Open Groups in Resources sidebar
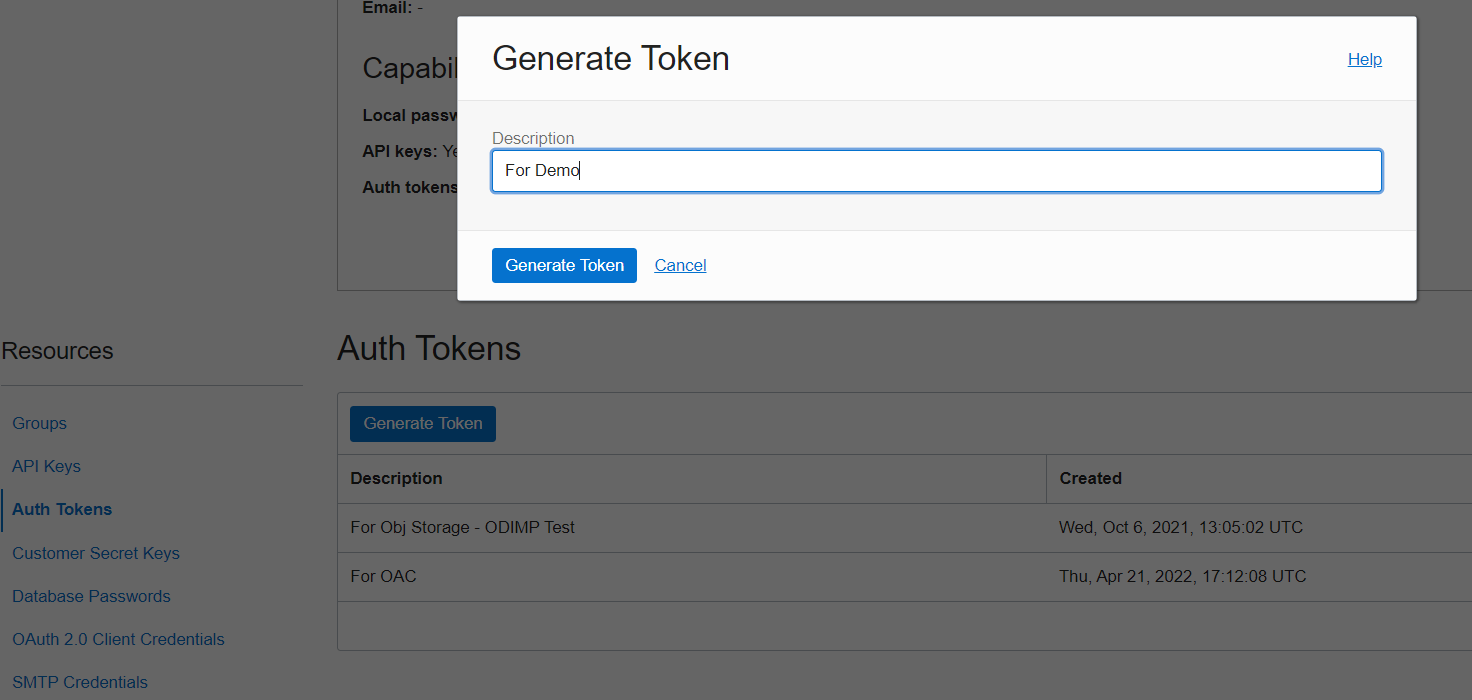 [x=39, y=423]
